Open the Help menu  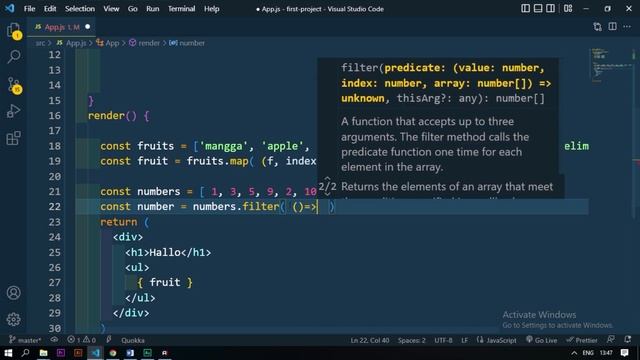(211, 9)
